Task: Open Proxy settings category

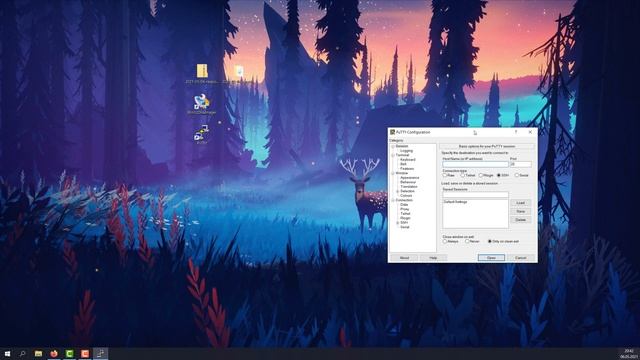Action: tap(404, 209)
